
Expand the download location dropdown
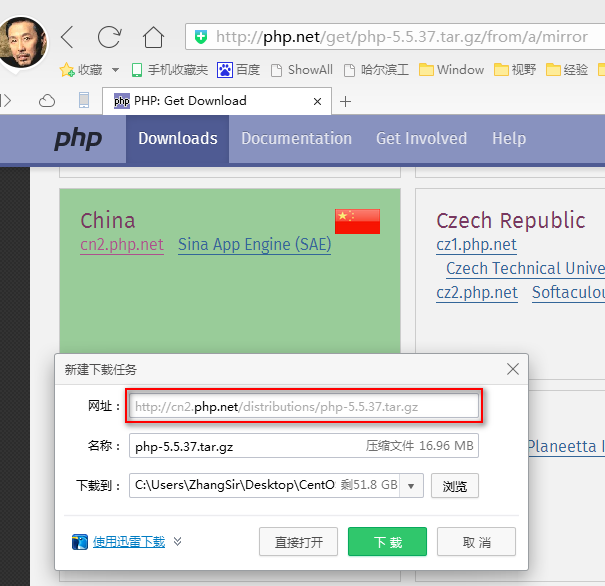411,486
